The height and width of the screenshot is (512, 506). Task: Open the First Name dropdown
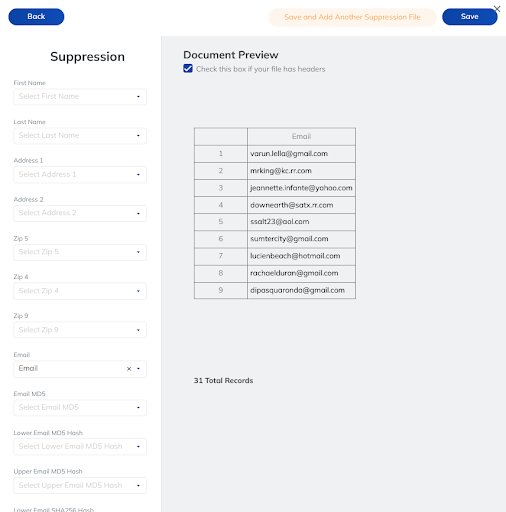80,97
